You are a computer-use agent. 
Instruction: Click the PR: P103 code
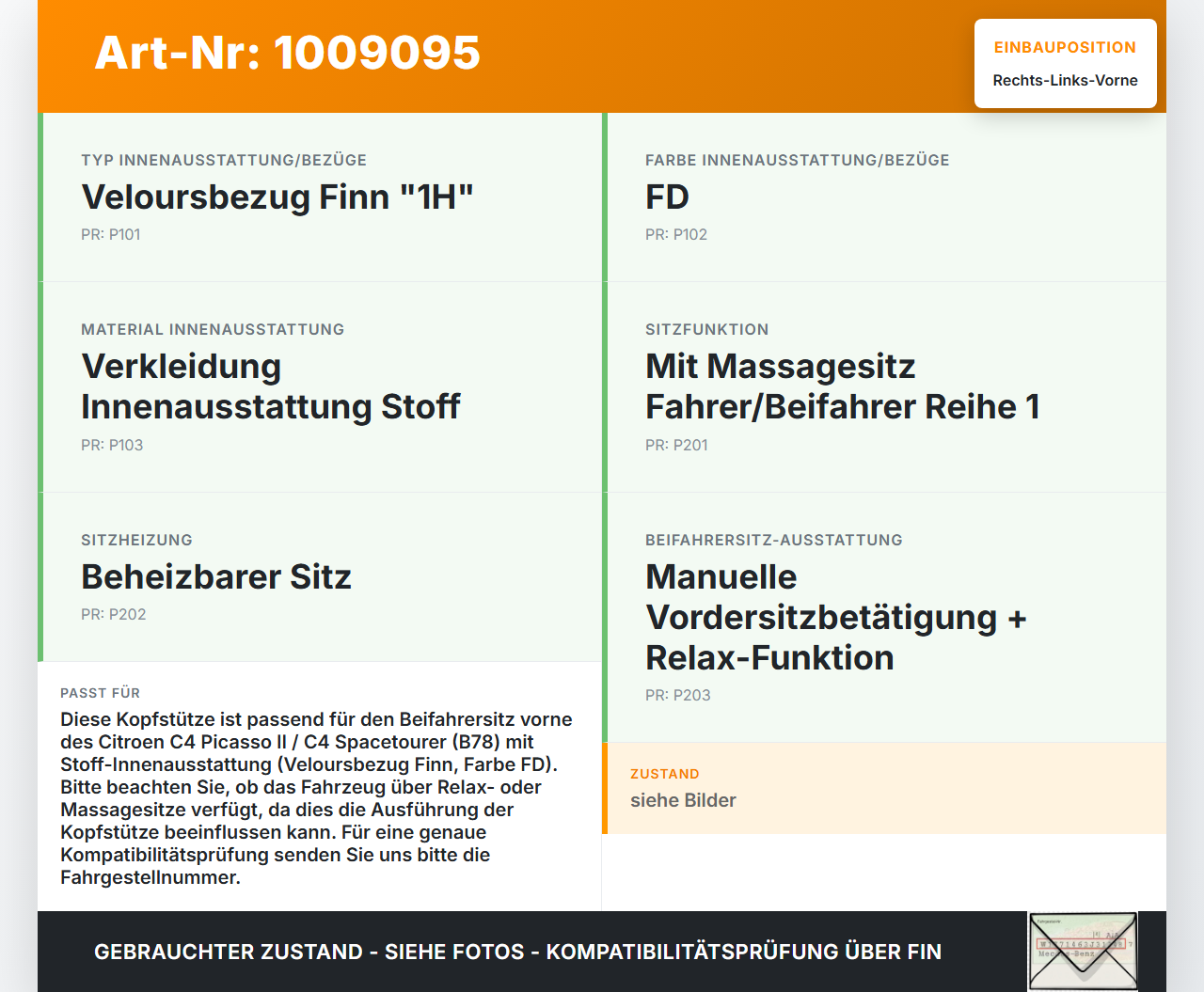point(112,445)
